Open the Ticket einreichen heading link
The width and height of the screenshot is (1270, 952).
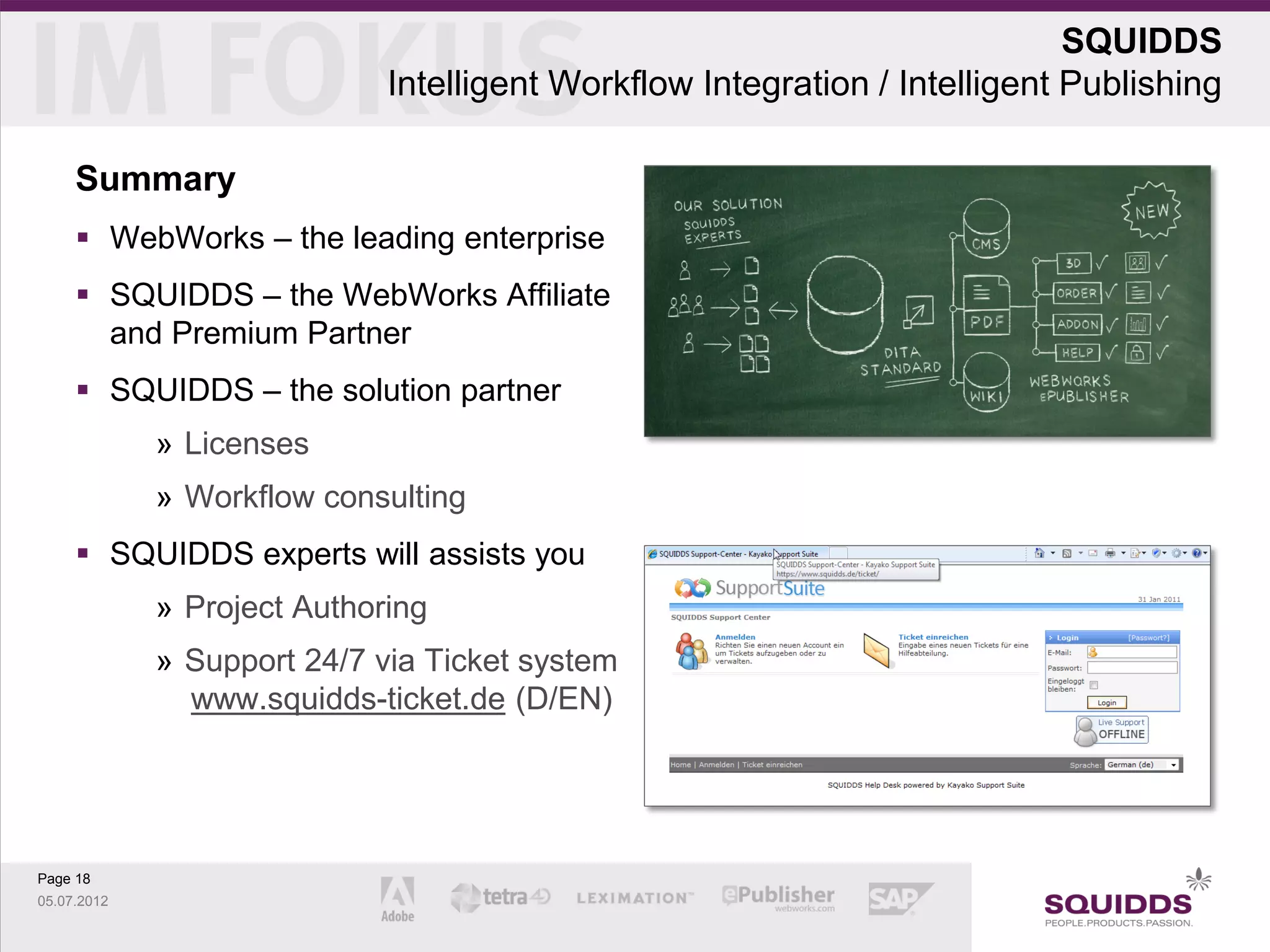pyautogui.click(x=933, y=637)
